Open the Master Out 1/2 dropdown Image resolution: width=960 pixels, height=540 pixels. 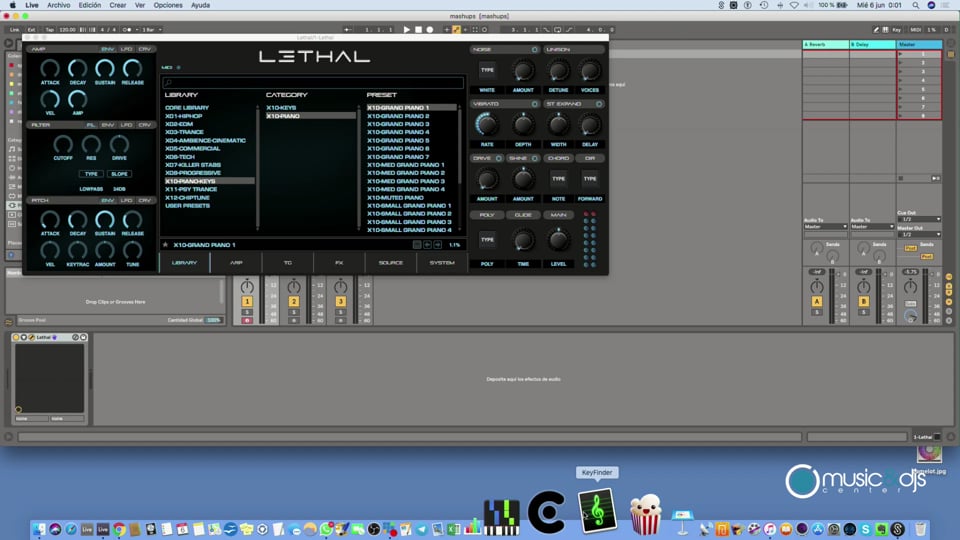(x=919, y=234)
